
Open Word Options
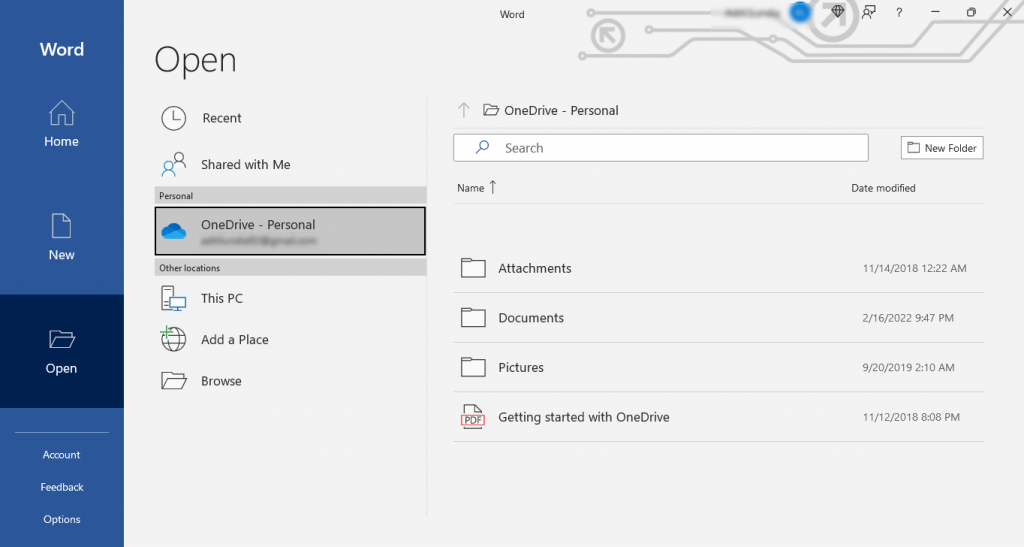61,519
